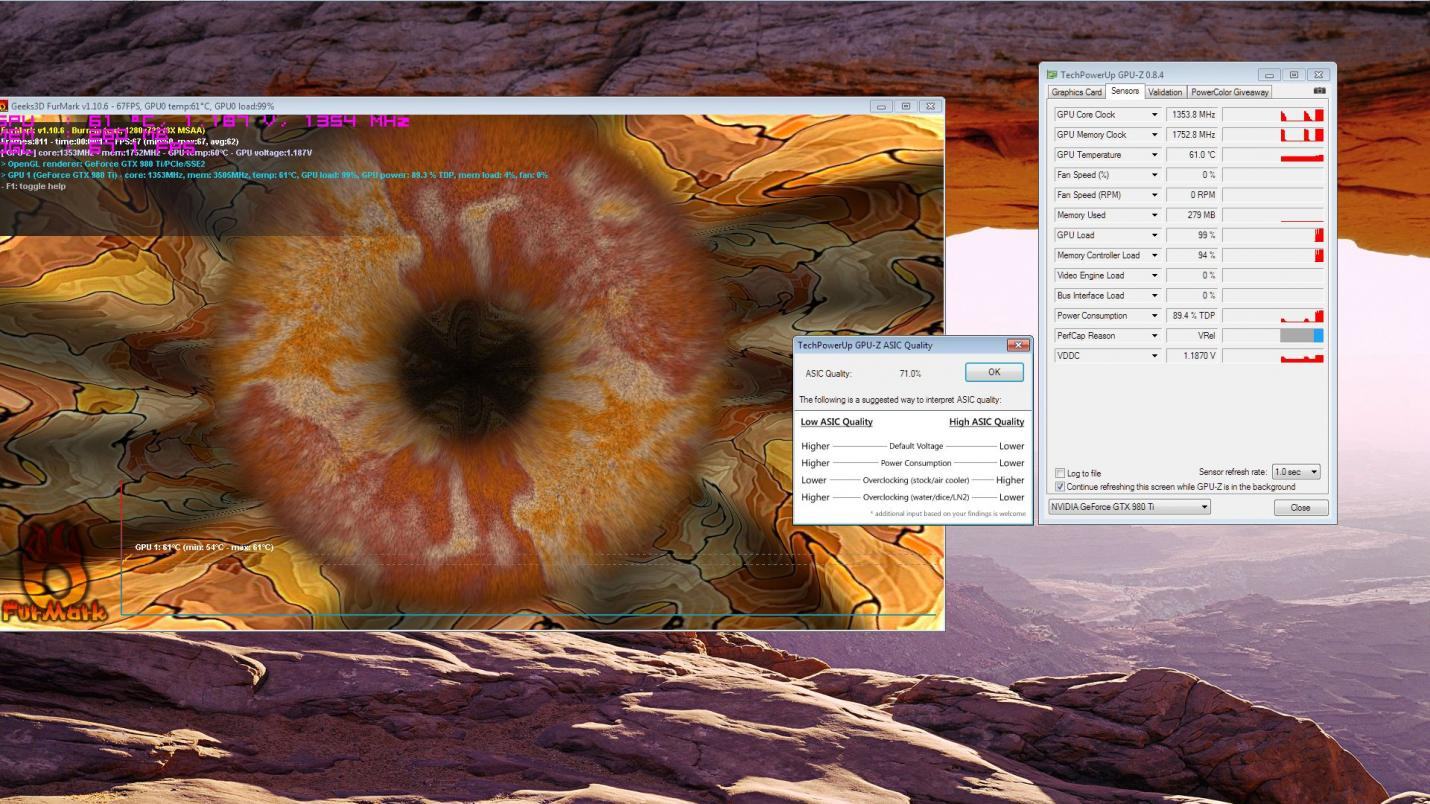
Task: Click the GPU Core Clock history graph
Action: (1273, 115)
